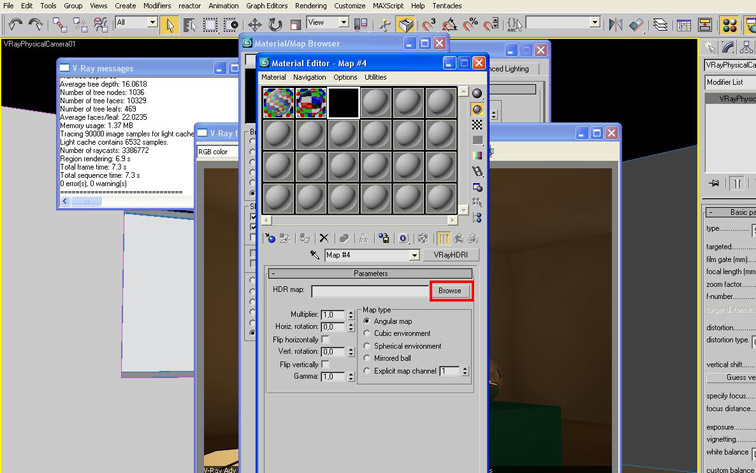Open the All selection filter dropdown

coord(152,22)
